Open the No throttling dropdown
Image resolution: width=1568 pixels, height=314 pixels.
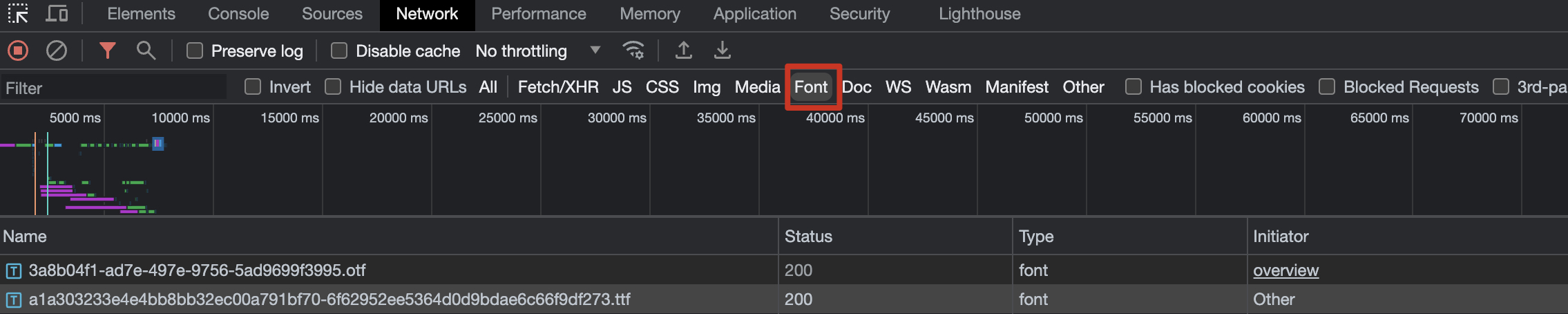pyautogui.click(x=537, y=50)
